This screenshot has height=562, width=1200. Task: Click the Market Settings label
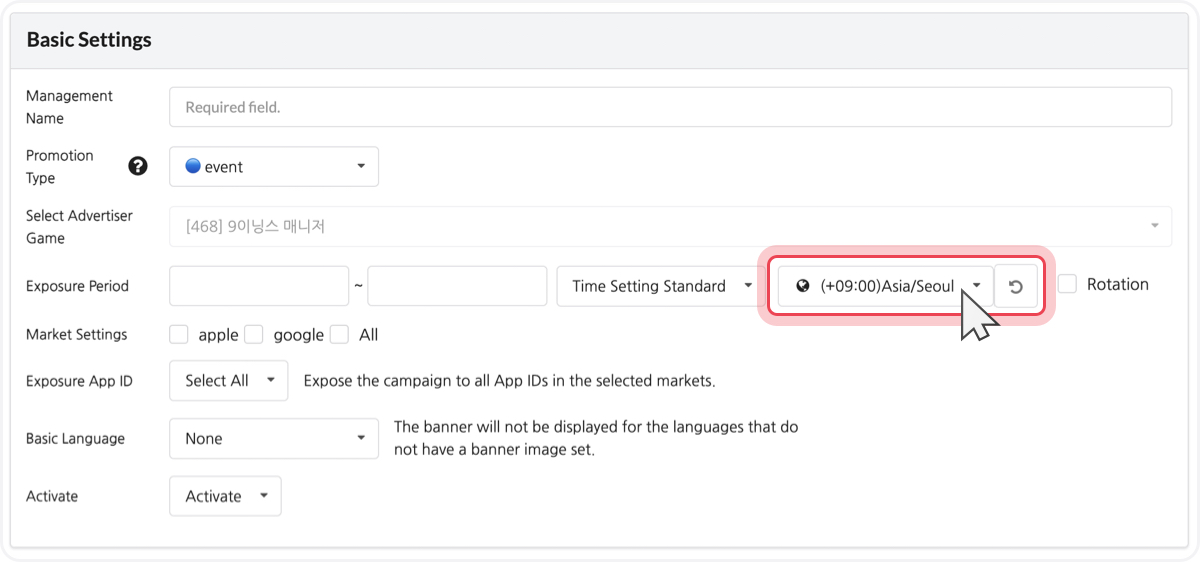point(77,334)
